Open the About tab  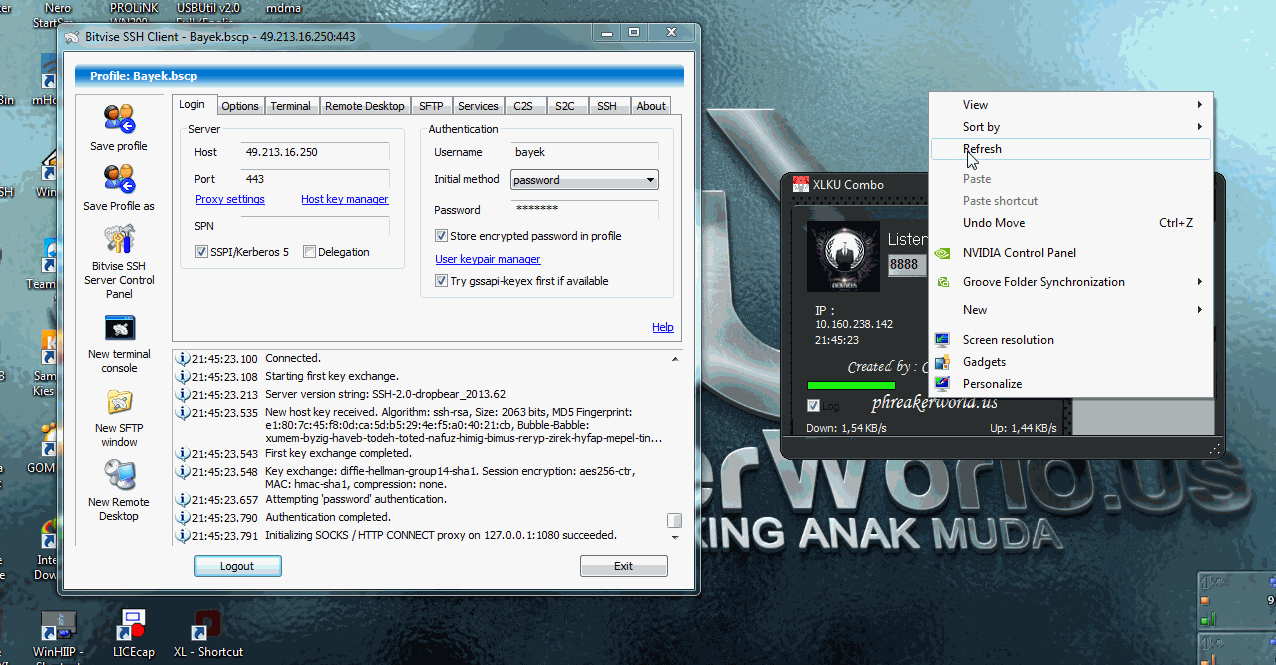coord(651,106)
